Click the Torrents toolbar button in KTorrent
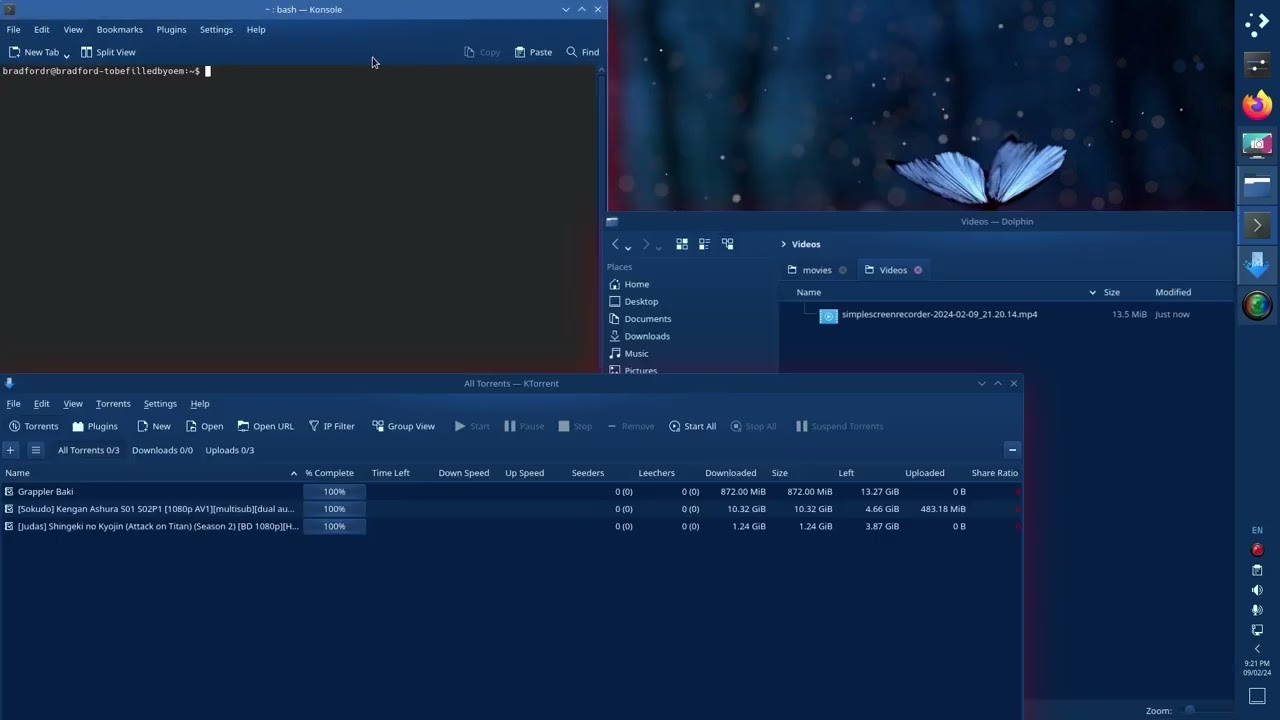This screenshot has width=1280, height=720. click(33, 426)
